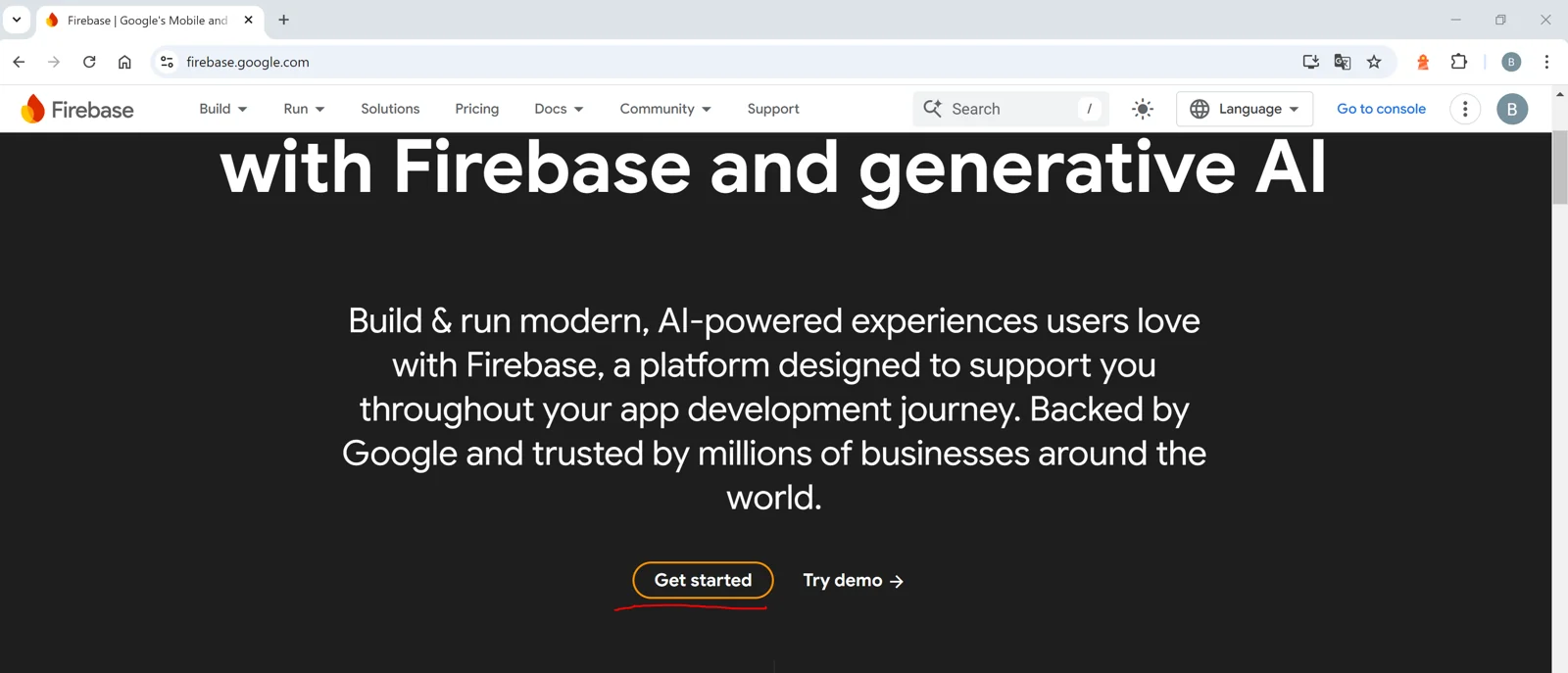Click the page vertical scrollbar thumb
This screenshot has height=673, width=1568.
pos(1560,167)
